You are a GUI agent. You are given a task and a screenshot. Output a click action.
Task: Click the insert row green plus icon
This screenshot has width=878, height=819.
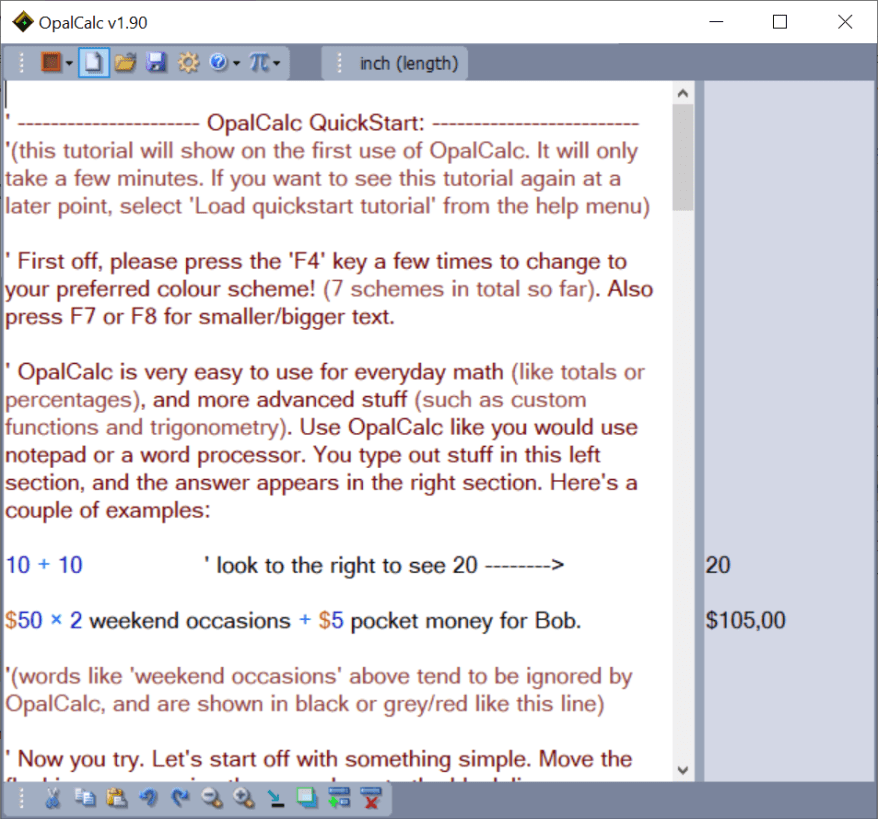339,798
